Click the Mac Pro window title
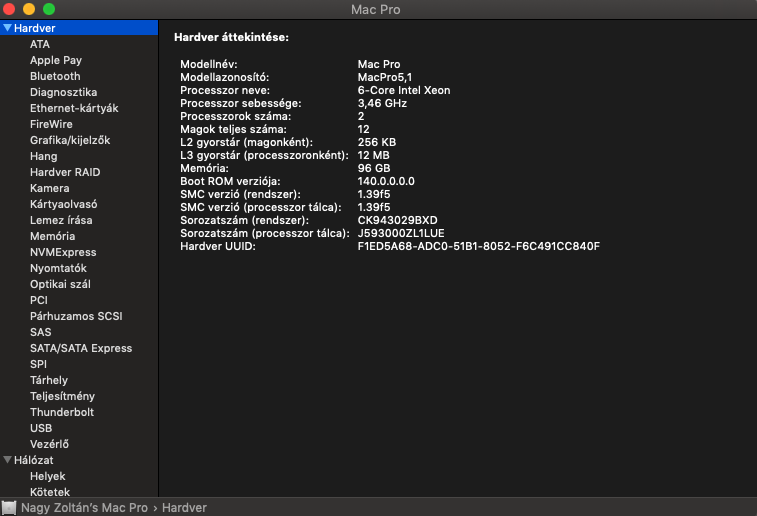The height and width of the screenshot is (516, 757). coord(375,10)
